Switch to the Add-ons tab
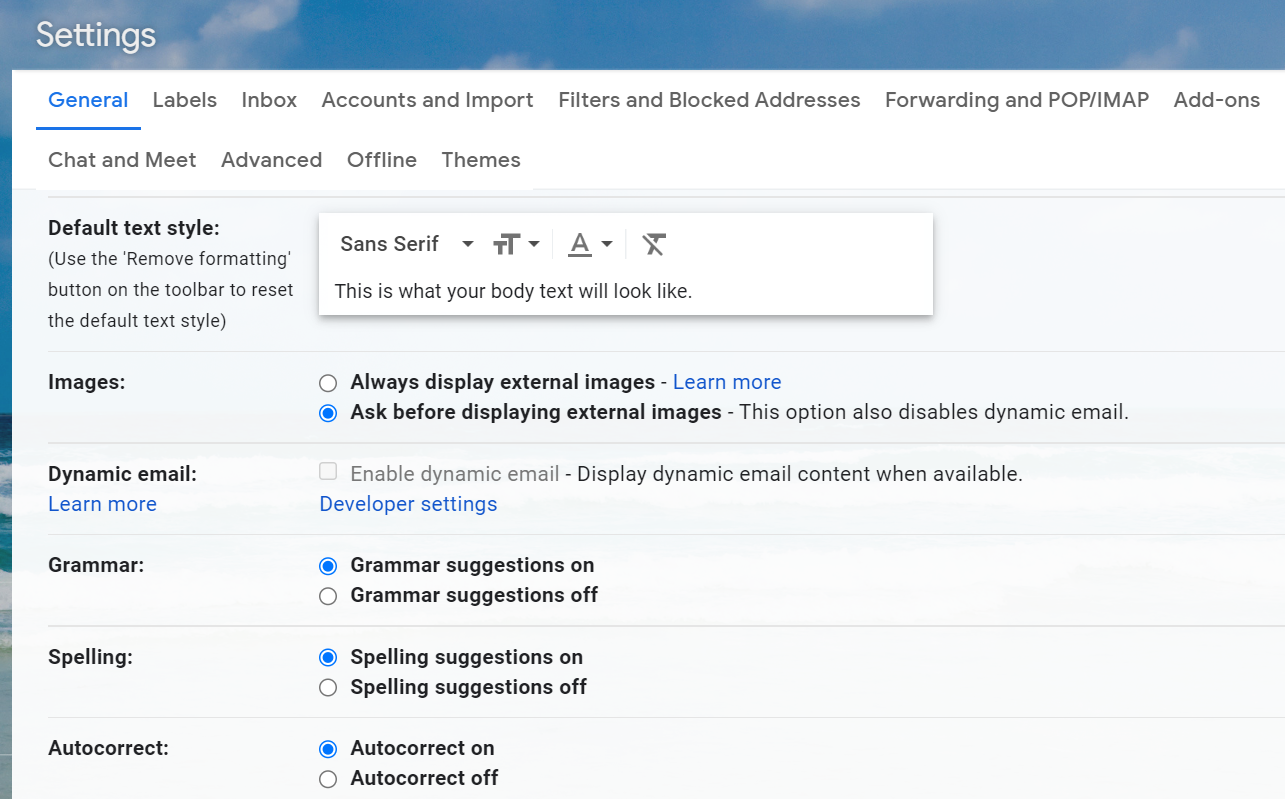The width and height of the screenshot is (1285, 799). coord(1217,100)
